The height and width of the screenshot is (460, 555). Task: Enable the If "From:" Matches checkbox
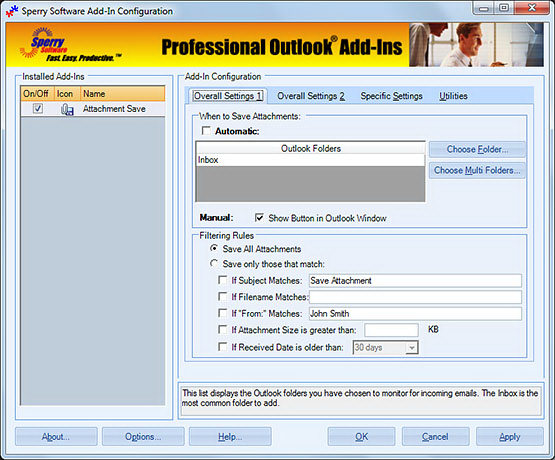coord(223,313)
